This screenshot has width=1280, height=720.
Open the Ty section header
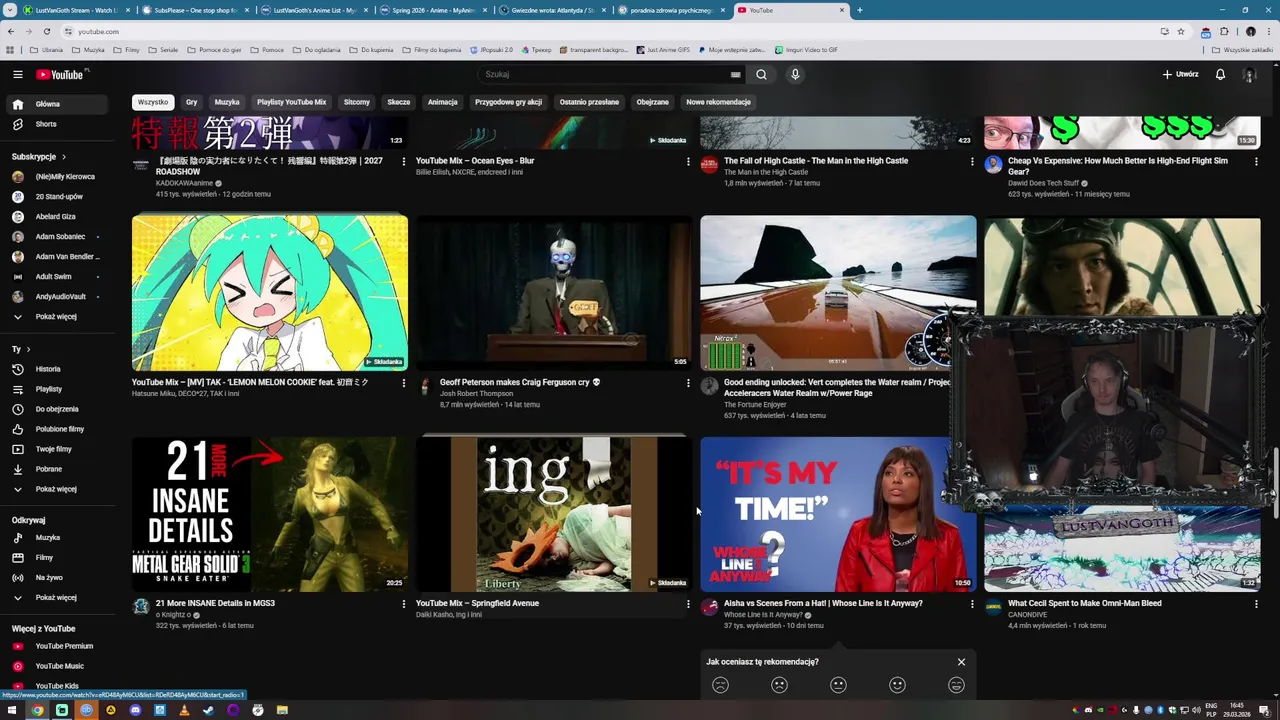[x=21, y=349]
